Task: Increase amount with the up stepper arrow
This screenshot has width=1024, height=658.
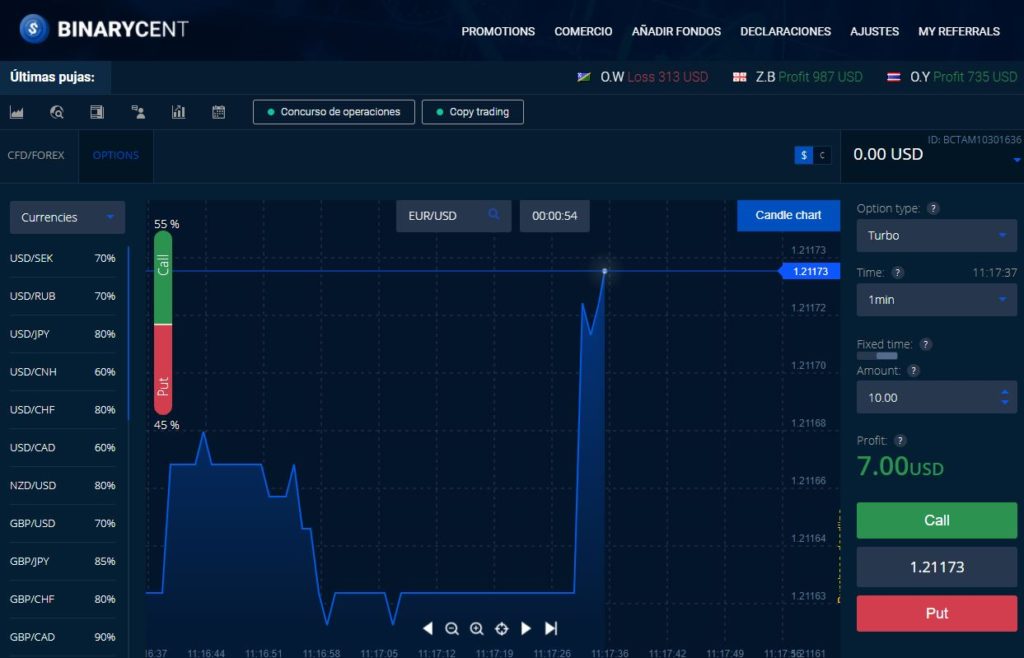Action: (1004, 393)
